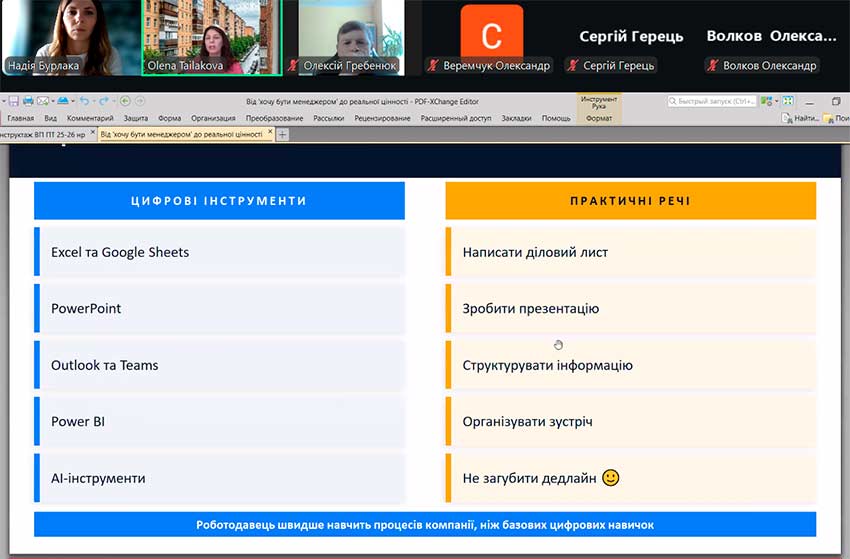Close the 'хочу бути менеджером' document tab

coord(270,132)
